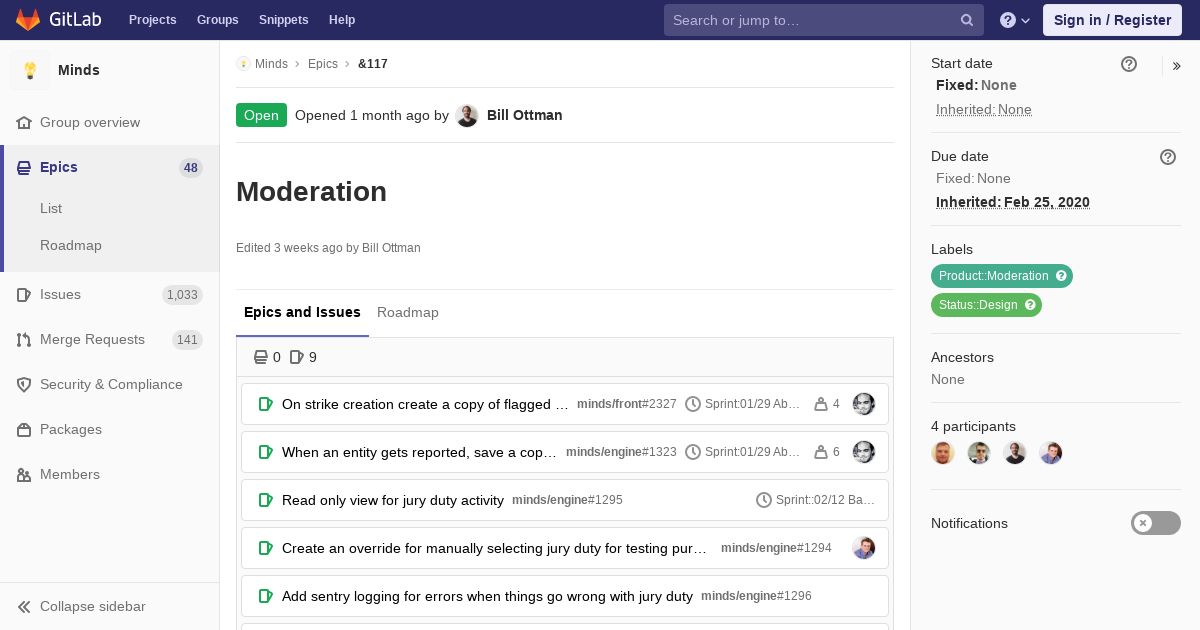The width and height of the screenshot is (1200, 630).
Task: Click the Merge Requests sidebar icon
Action: pos(24,340)
